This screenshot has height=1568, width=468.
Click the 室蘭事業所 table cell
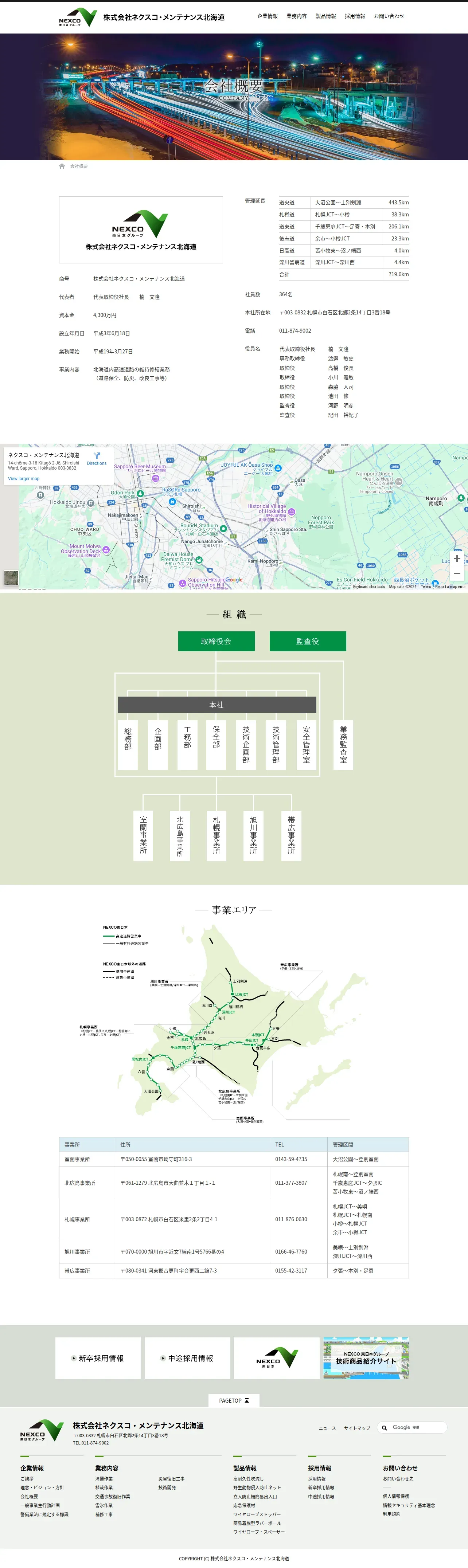point(86,1159)
